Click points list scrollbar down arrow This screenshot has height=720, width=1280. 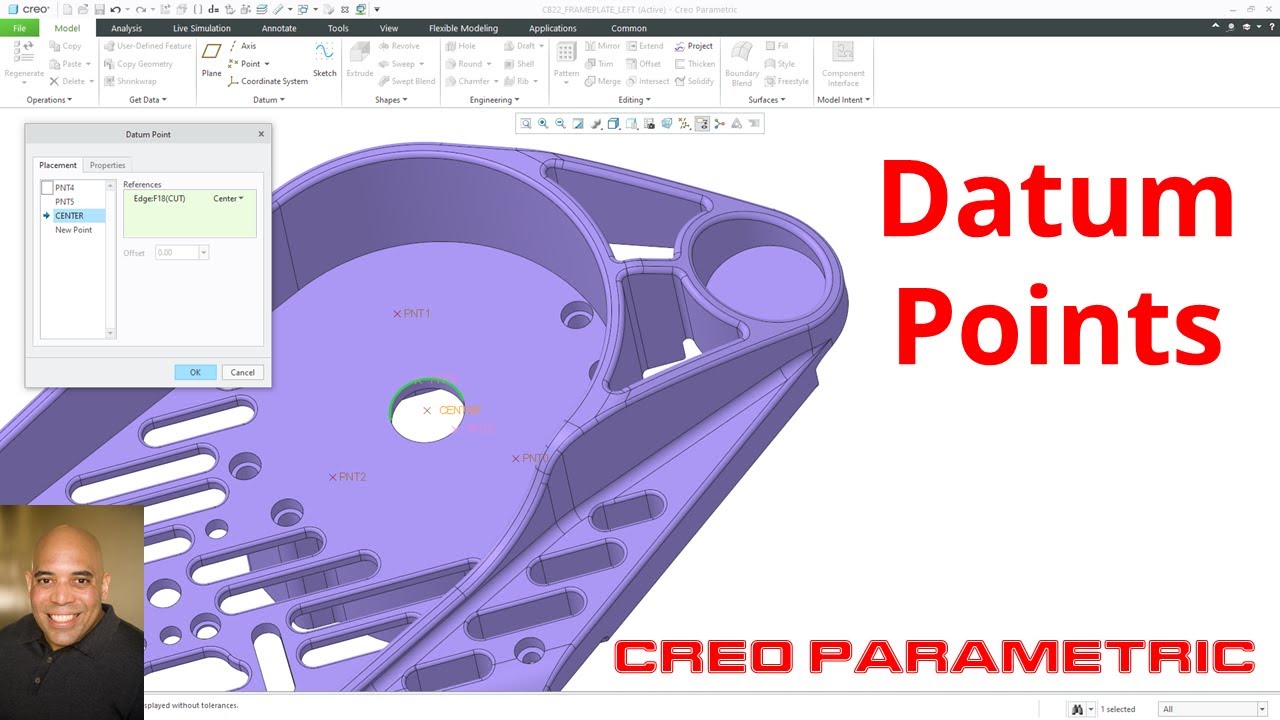[110, 334]
